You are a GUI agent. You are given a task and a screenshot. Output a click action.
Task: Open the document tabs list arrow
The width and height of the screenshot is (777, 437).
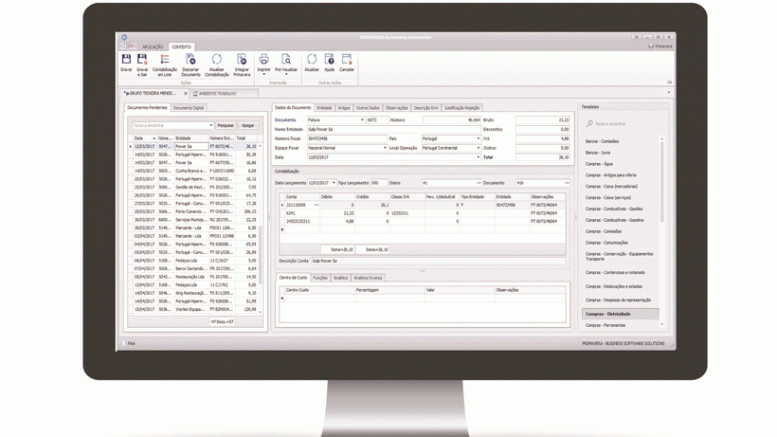(668, 93)
